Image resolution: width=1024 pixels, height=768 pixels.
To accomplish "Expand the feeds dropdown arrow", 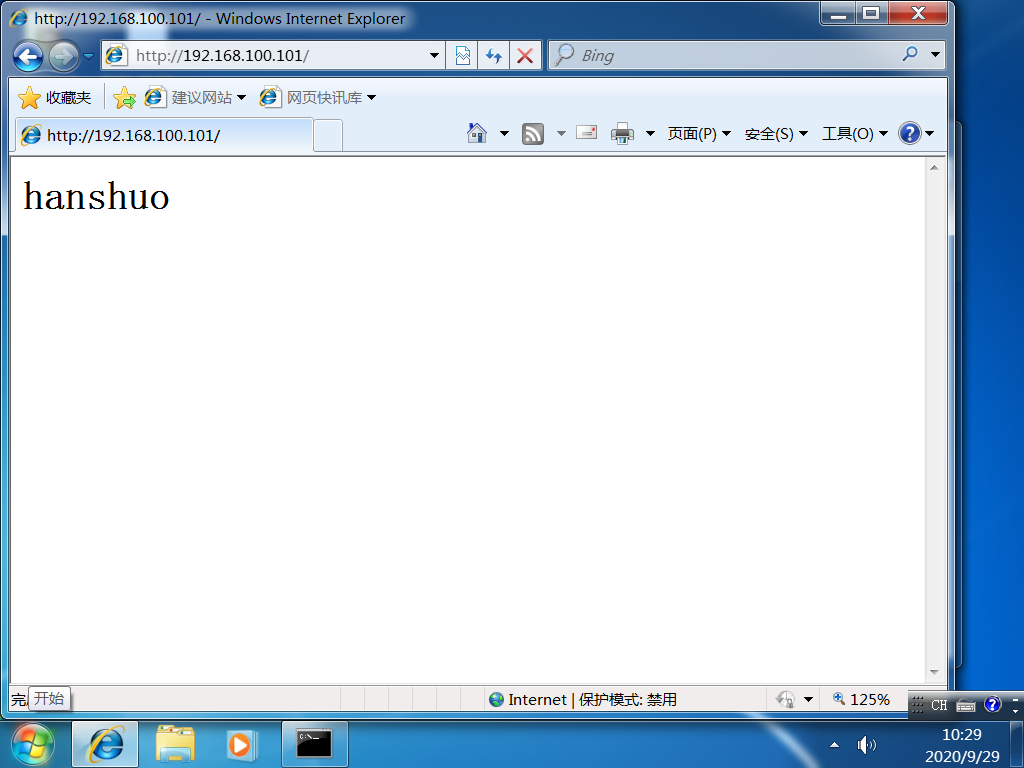I will coord(561,134).
